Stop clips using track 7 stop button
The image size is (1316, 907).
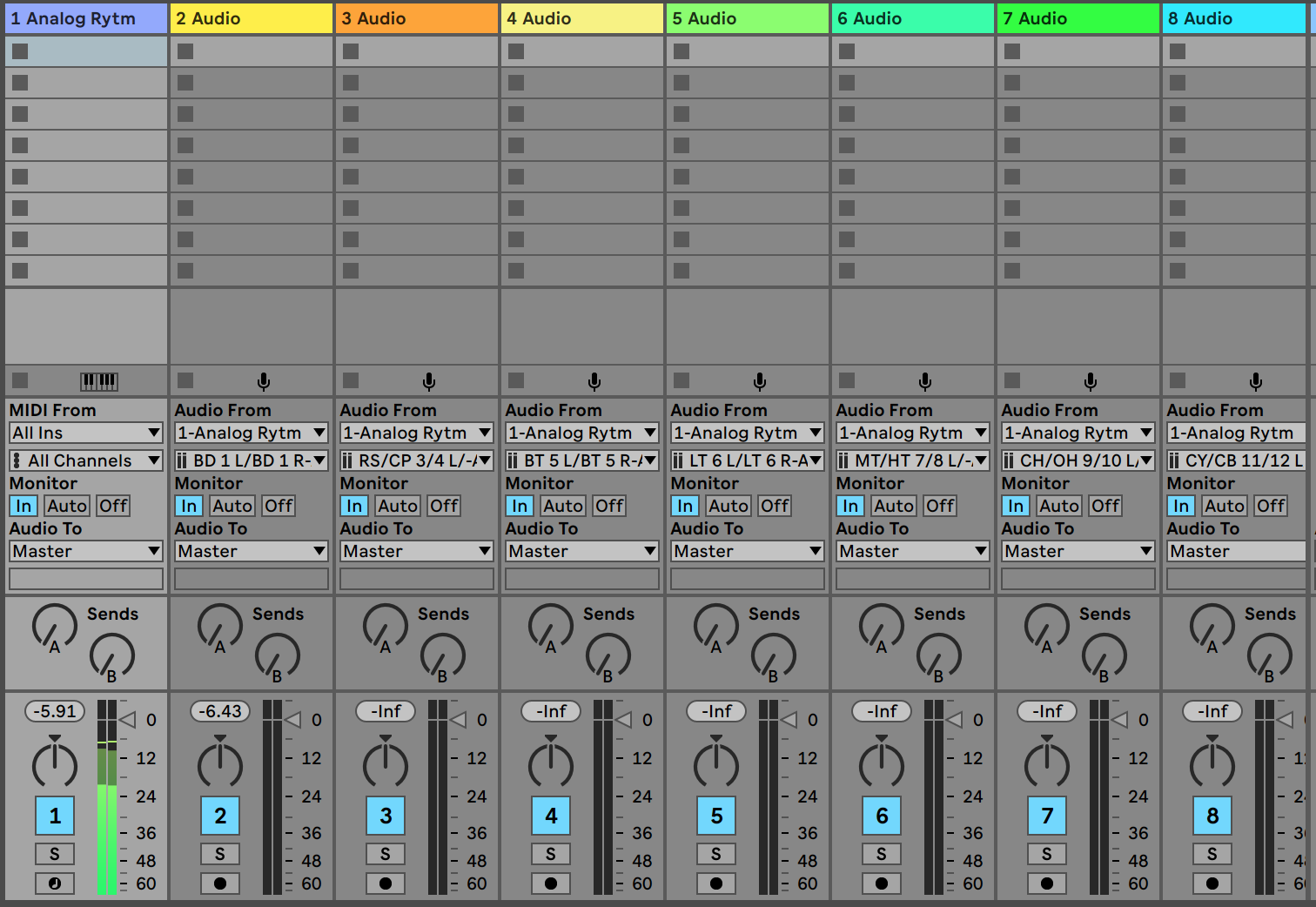click(1012, 380)
